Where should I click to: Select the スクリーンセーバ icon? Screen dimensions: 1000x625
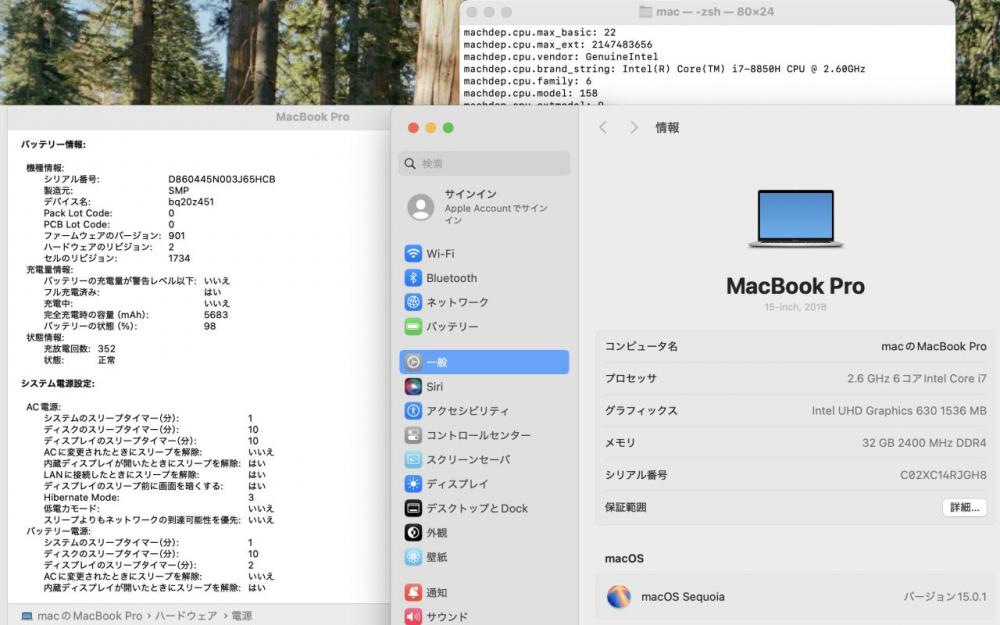pos(413,459)
